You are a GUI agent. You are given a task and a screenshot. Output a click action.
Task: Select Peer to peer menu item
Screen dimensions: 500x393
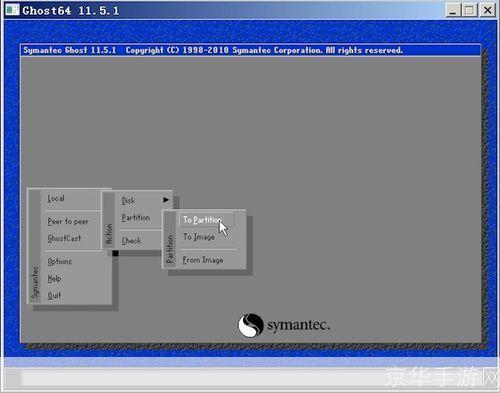pos(68,222)
